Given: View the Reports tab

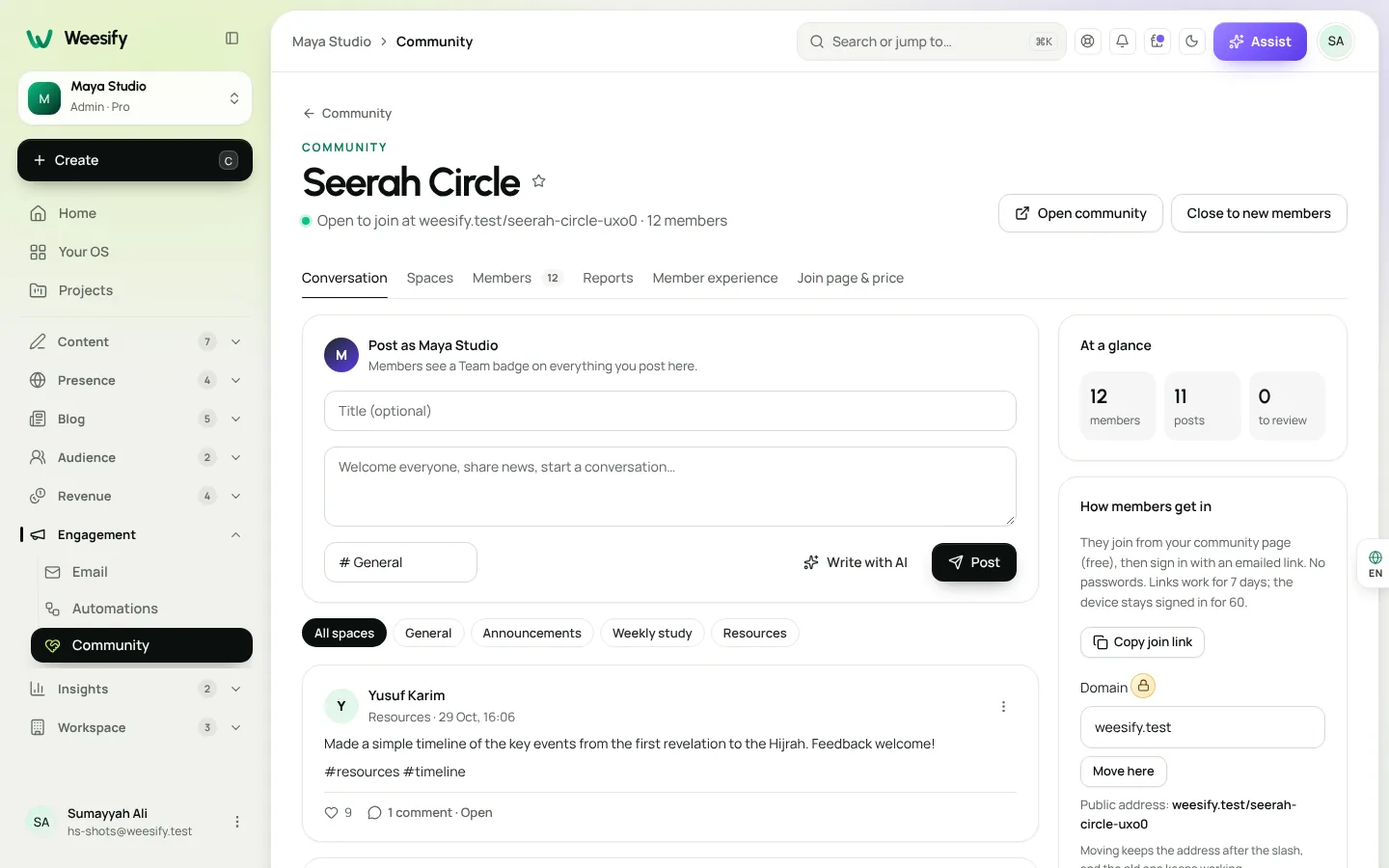Looking at the screenshot, I should 608,278.
